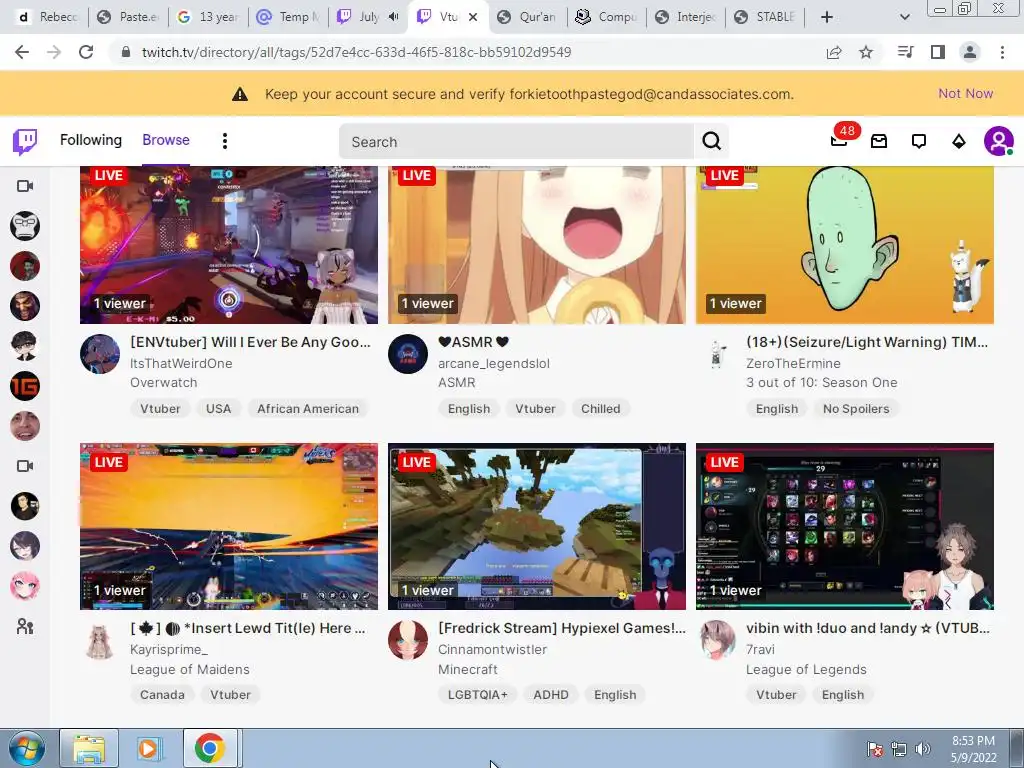Image resolution: width=1024 pixels, height=768 pixels.
Task: Switch to the Temp Mail tab
Action: tap(288, 17)
